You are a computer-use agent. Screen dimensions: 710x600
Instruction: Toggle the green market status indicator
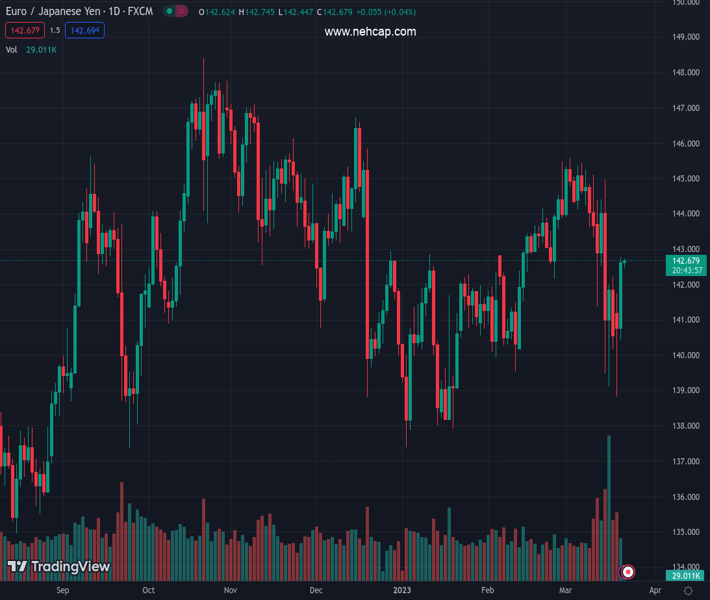(169, 12)
